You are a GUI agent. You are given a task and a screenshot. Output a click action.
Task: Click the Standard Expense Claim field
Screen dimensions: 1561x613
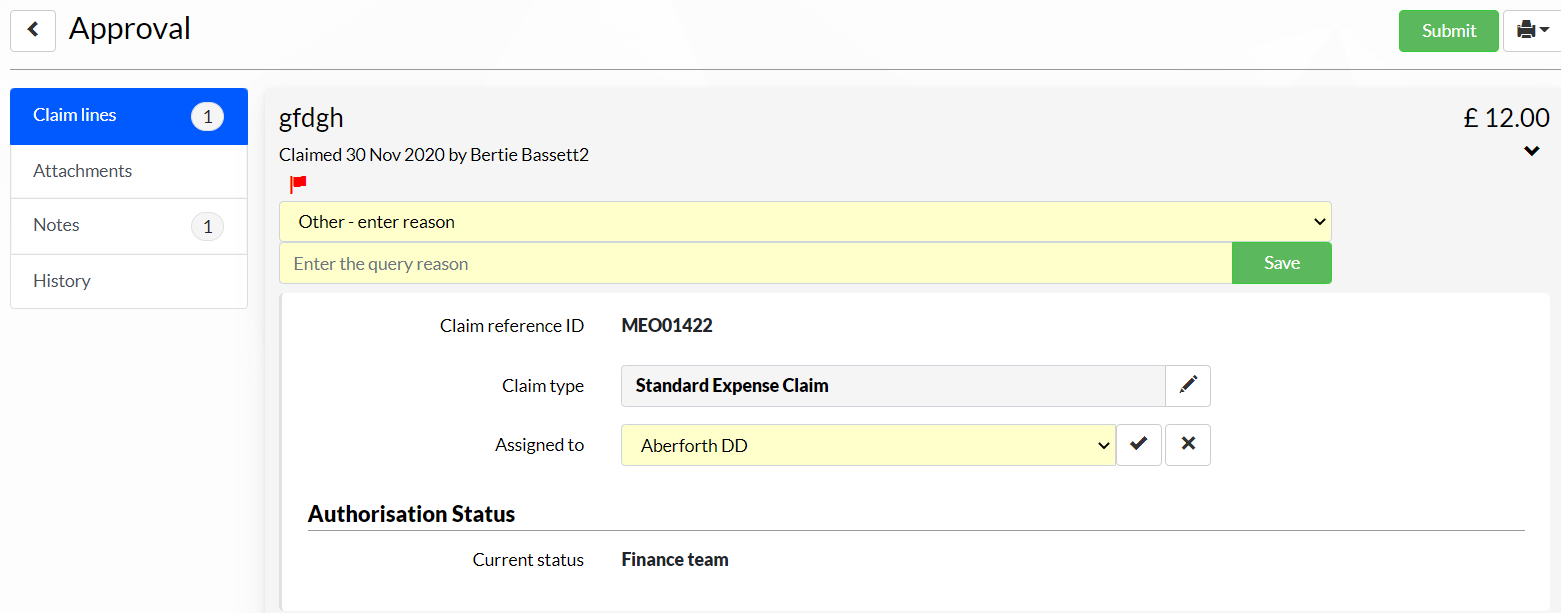[x=893, y=386]
